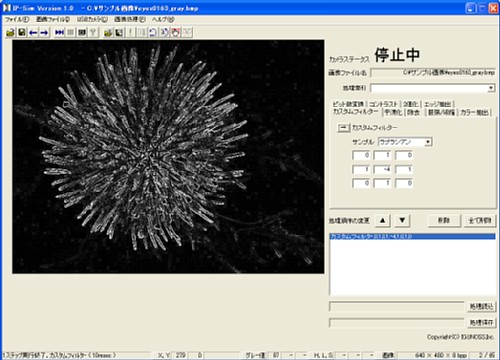Image resolution: width=500 pixels, height=360 pixels.
Task: Click the path field beside 処理保存
Action: tap(397, 322)
